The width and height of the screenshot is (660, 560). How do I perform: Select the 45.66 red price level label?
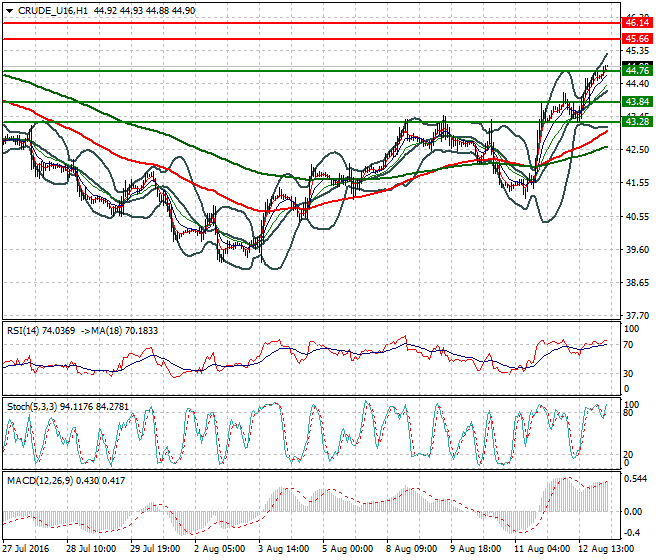pos(637,39)
